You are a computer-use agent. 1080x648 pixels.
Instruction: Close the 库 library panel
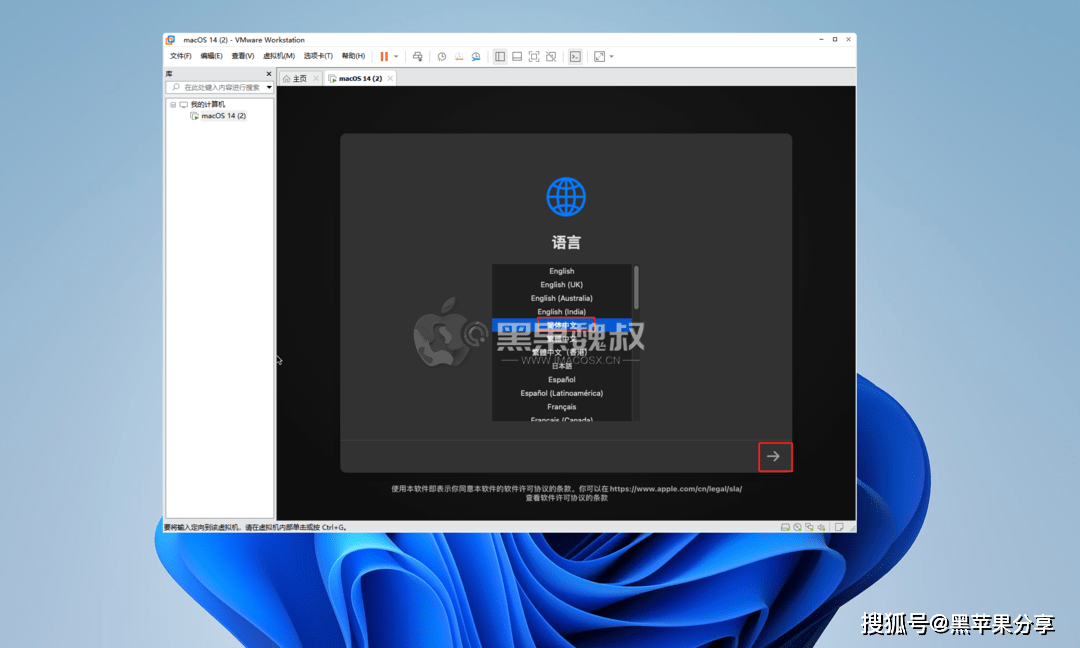coord(269,74)
